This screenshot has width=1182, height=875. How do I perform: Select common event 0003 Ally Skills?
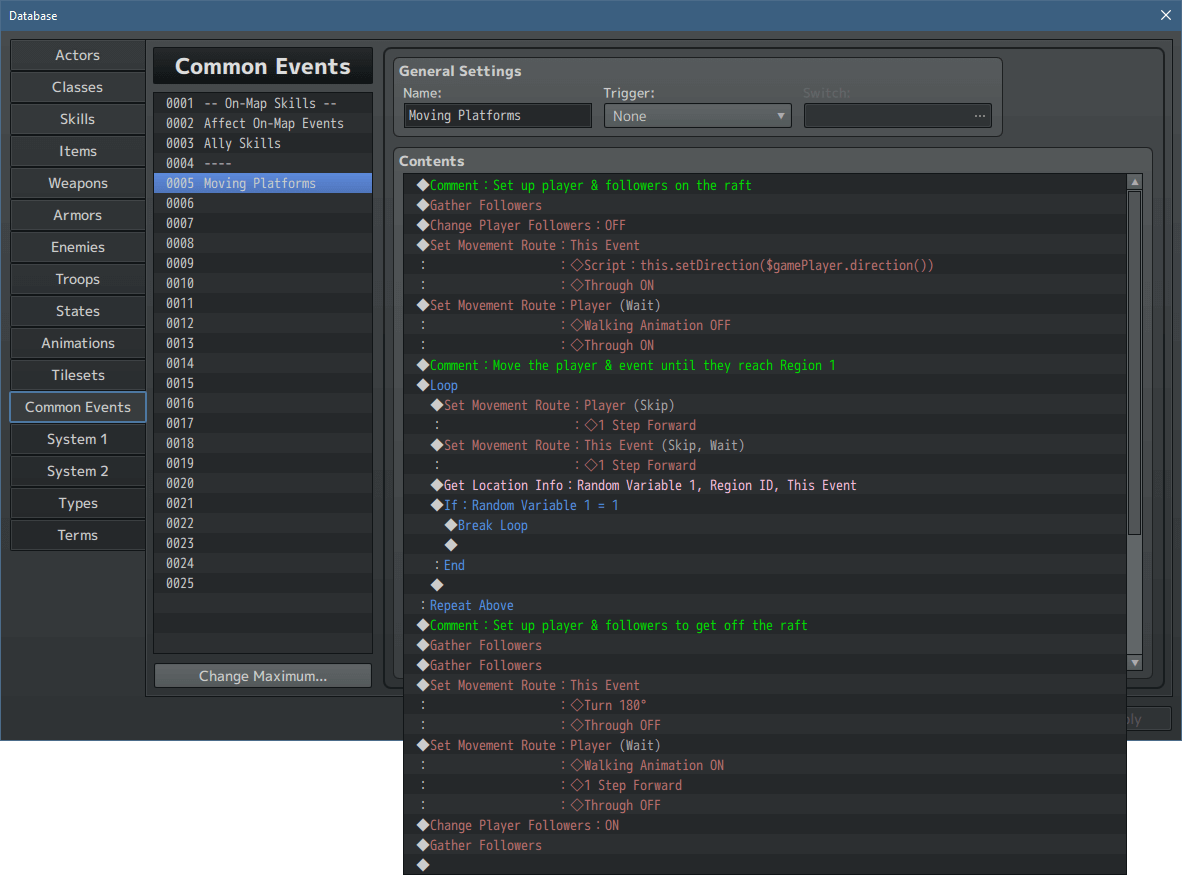[x=262, y=143]
